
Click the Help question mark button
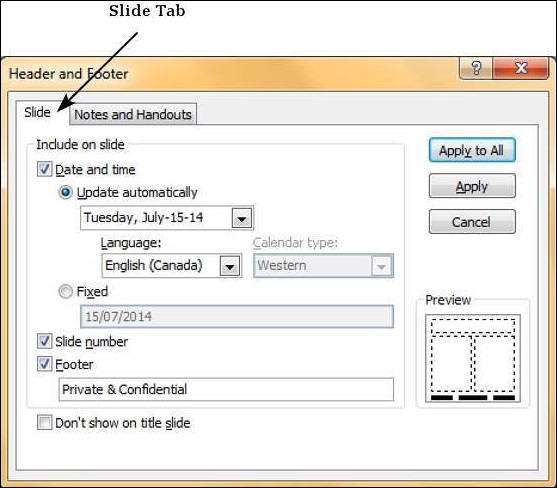(476, 67)
